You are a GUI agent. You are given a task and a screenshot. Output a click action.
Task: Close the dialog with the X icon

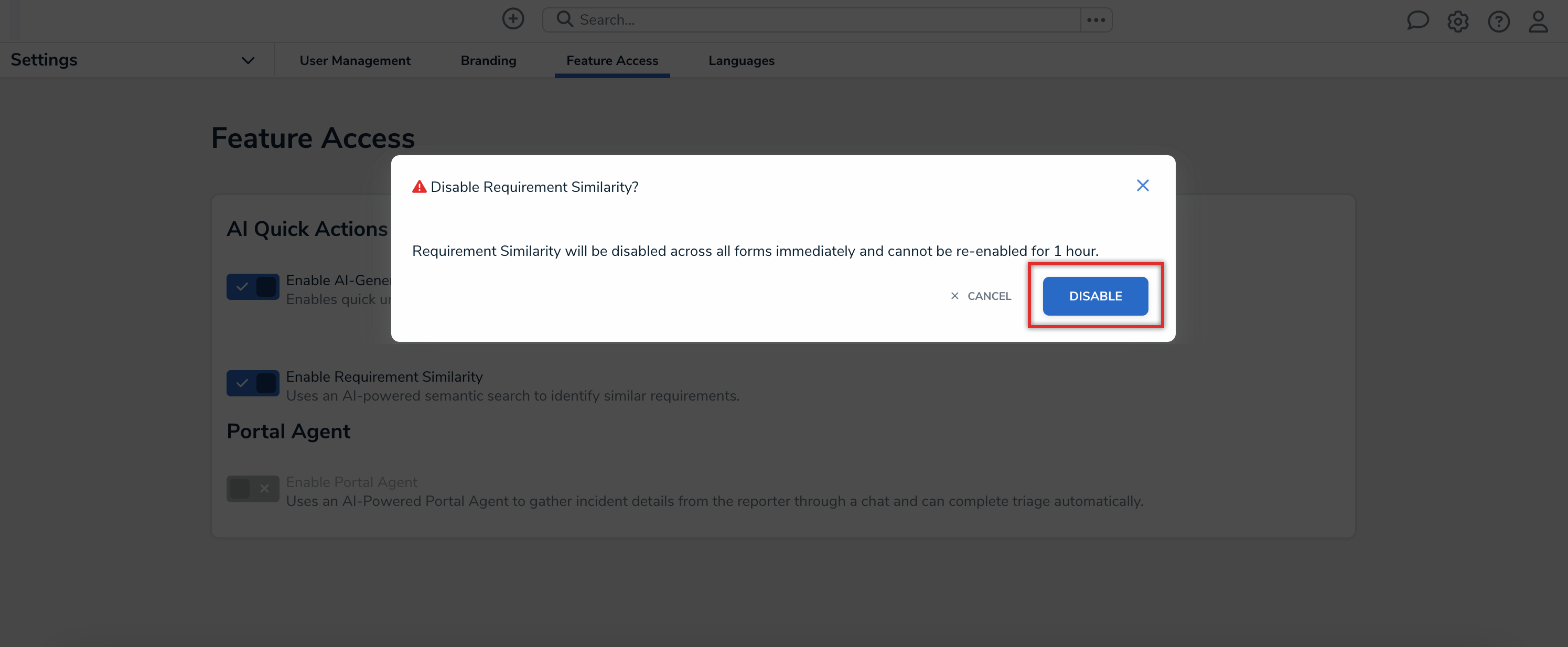1143,186
